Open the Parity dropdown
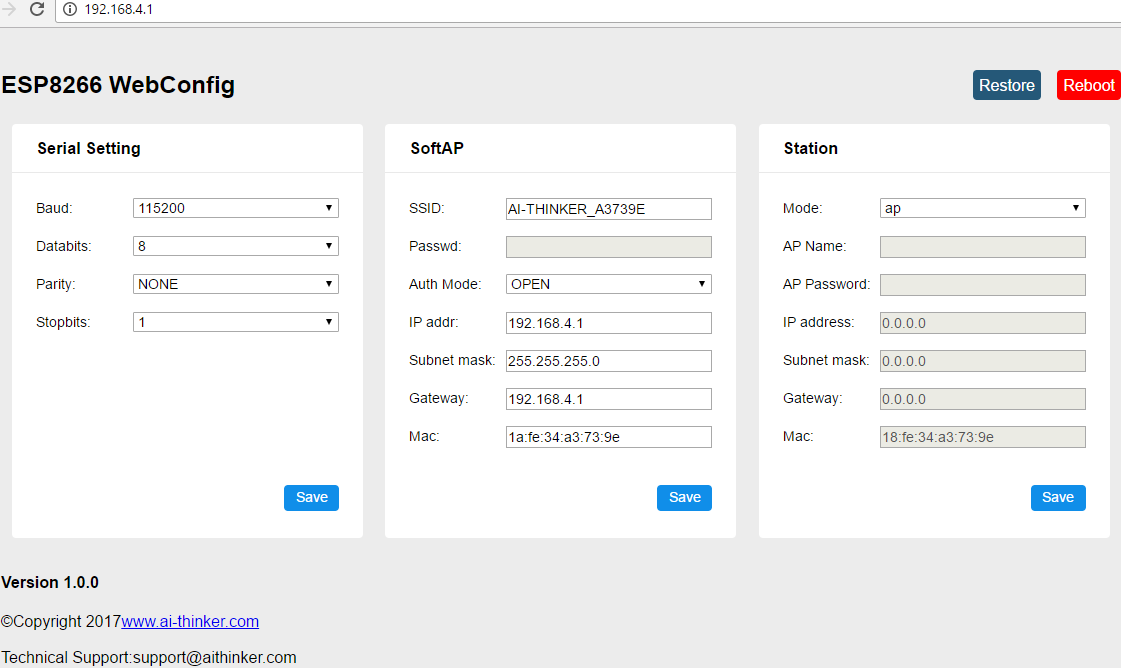 [236, 284]
